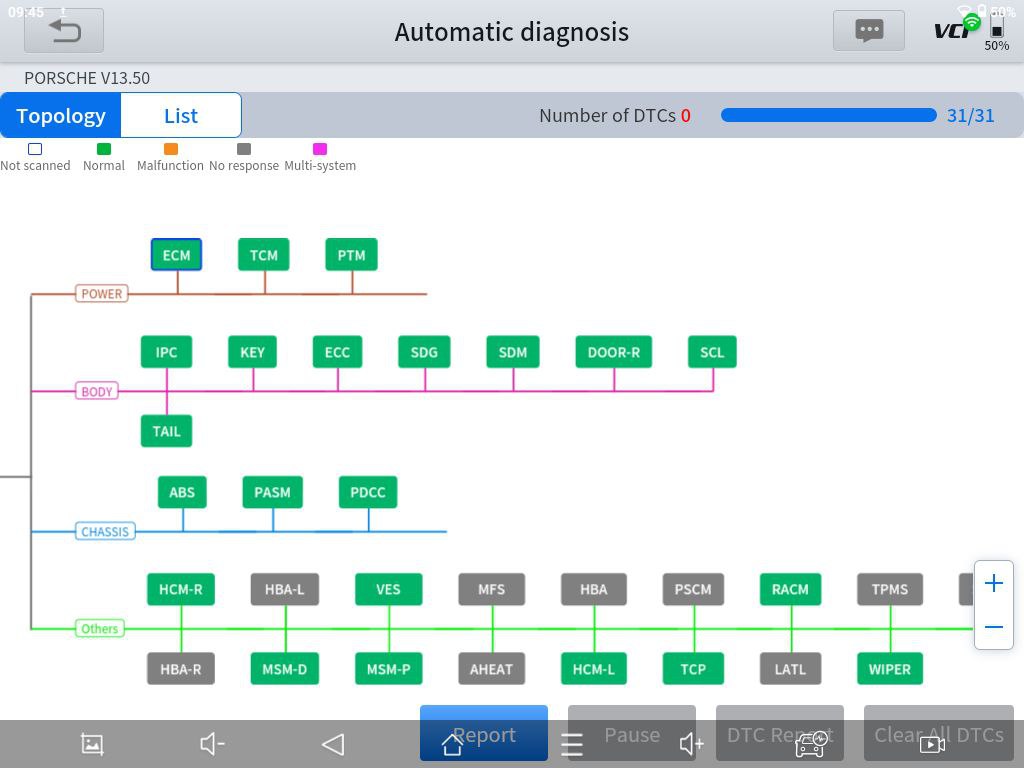Zoom in on the topology with plus
1024x768 pixels.
993,584
